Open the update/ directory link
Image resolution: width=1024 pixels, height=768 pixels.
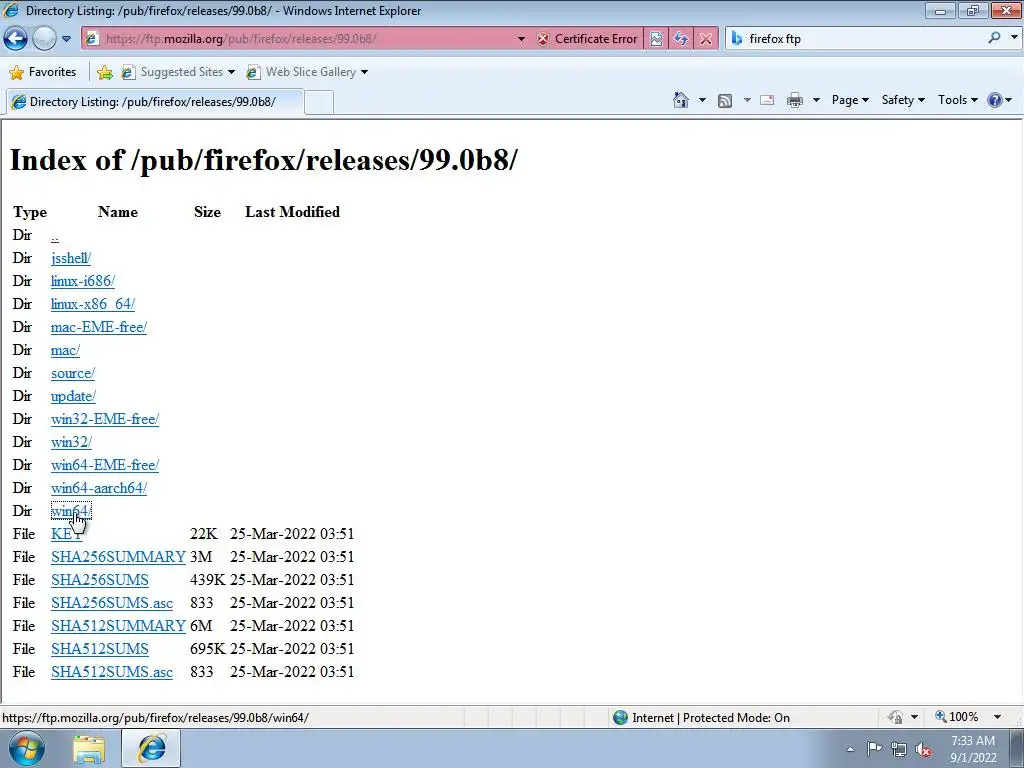point(73,396)
